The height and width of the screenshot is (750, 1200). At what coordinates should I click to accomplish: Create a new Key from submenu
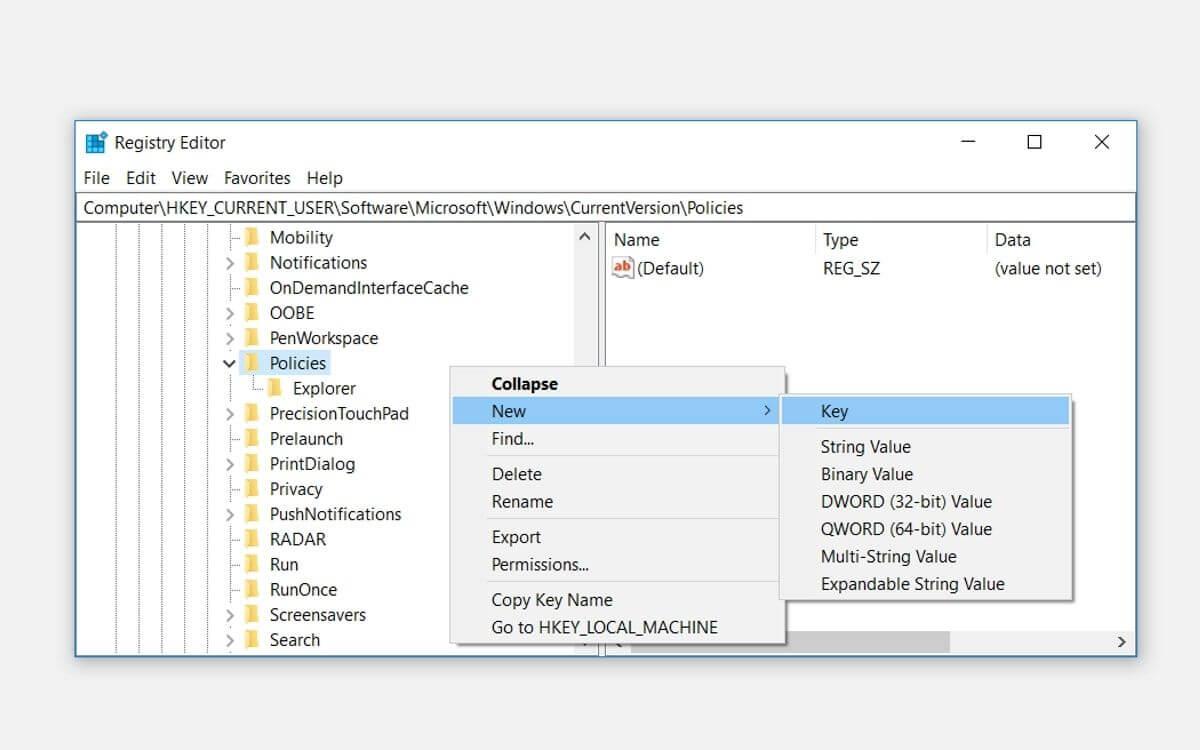pos(925,411)
